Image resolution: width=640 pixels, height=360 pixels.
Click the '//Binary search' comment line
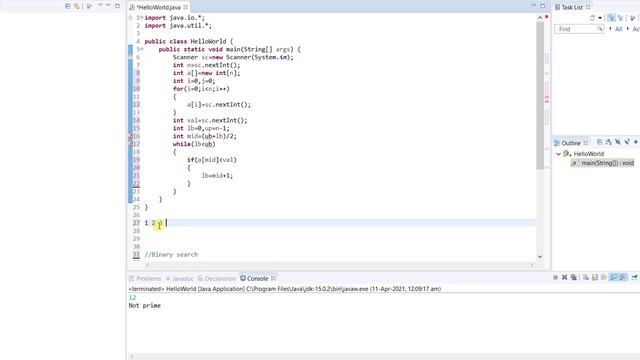[171, 255]
